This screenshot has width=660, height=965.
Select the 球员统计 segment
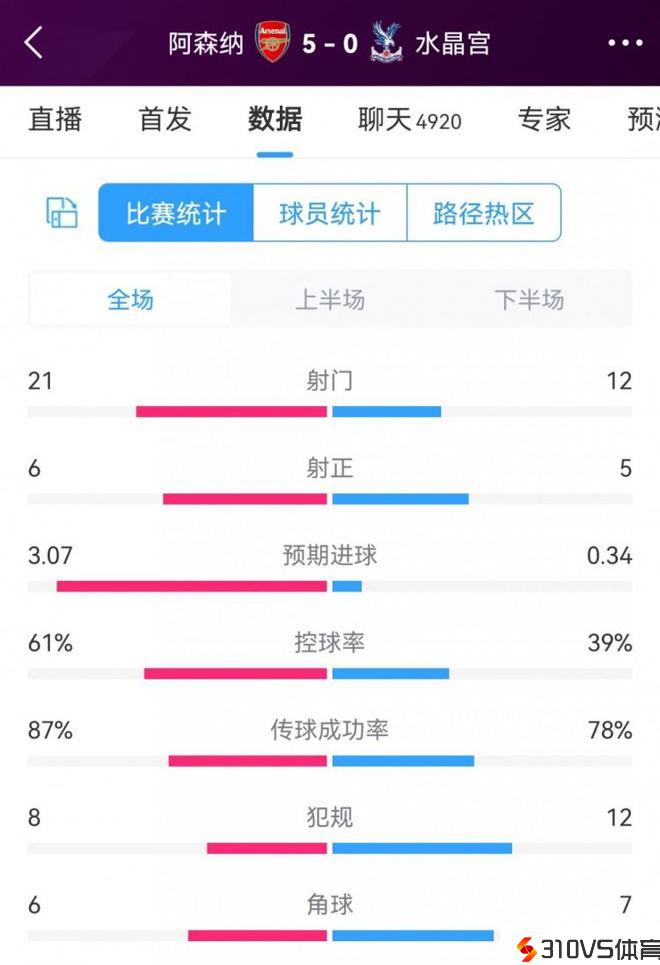coord(330,213)
